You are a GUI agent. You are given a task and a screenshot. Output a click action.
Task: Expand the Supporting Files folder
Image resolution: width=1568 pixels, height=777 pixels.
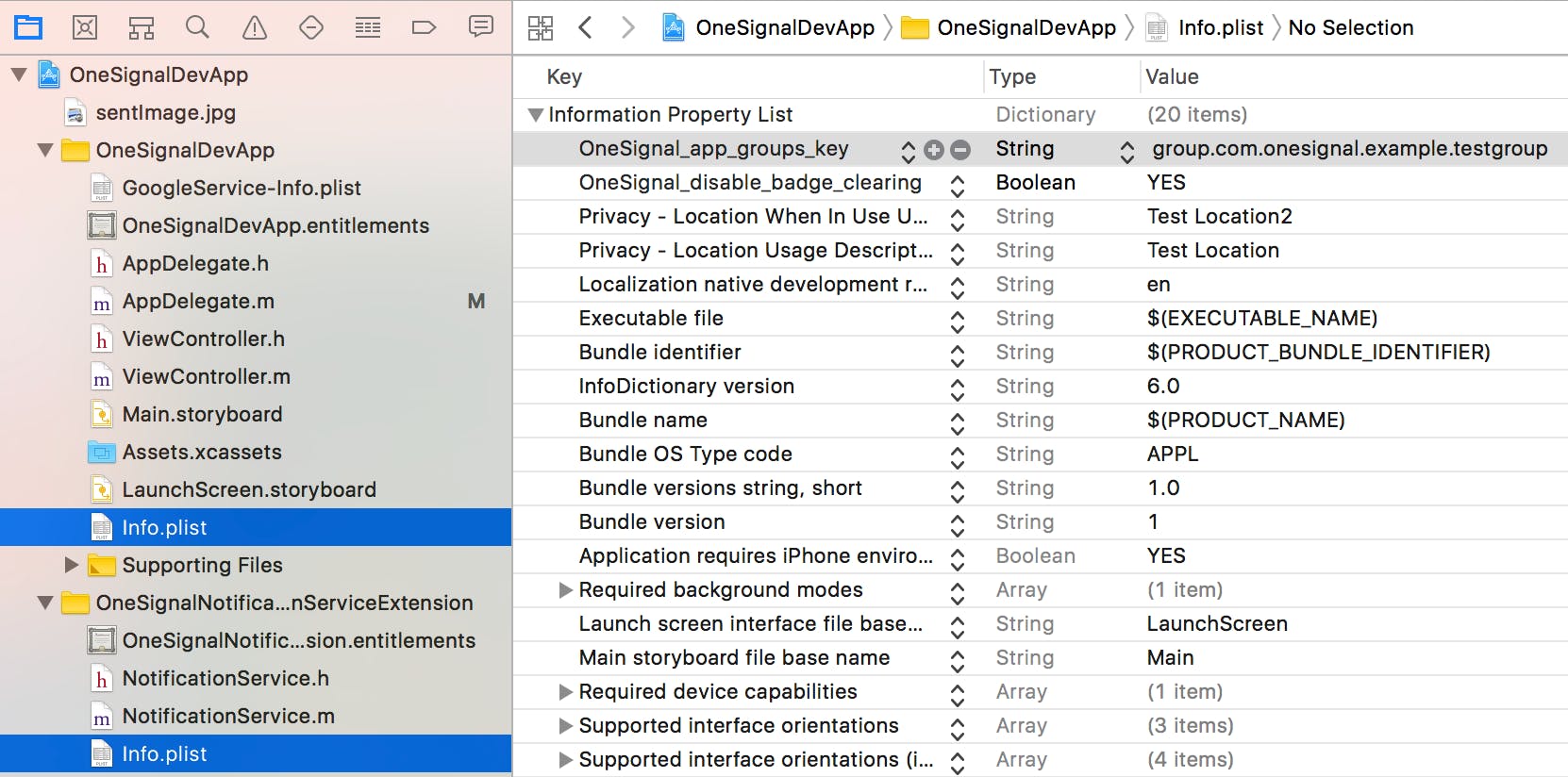point(72,565)
